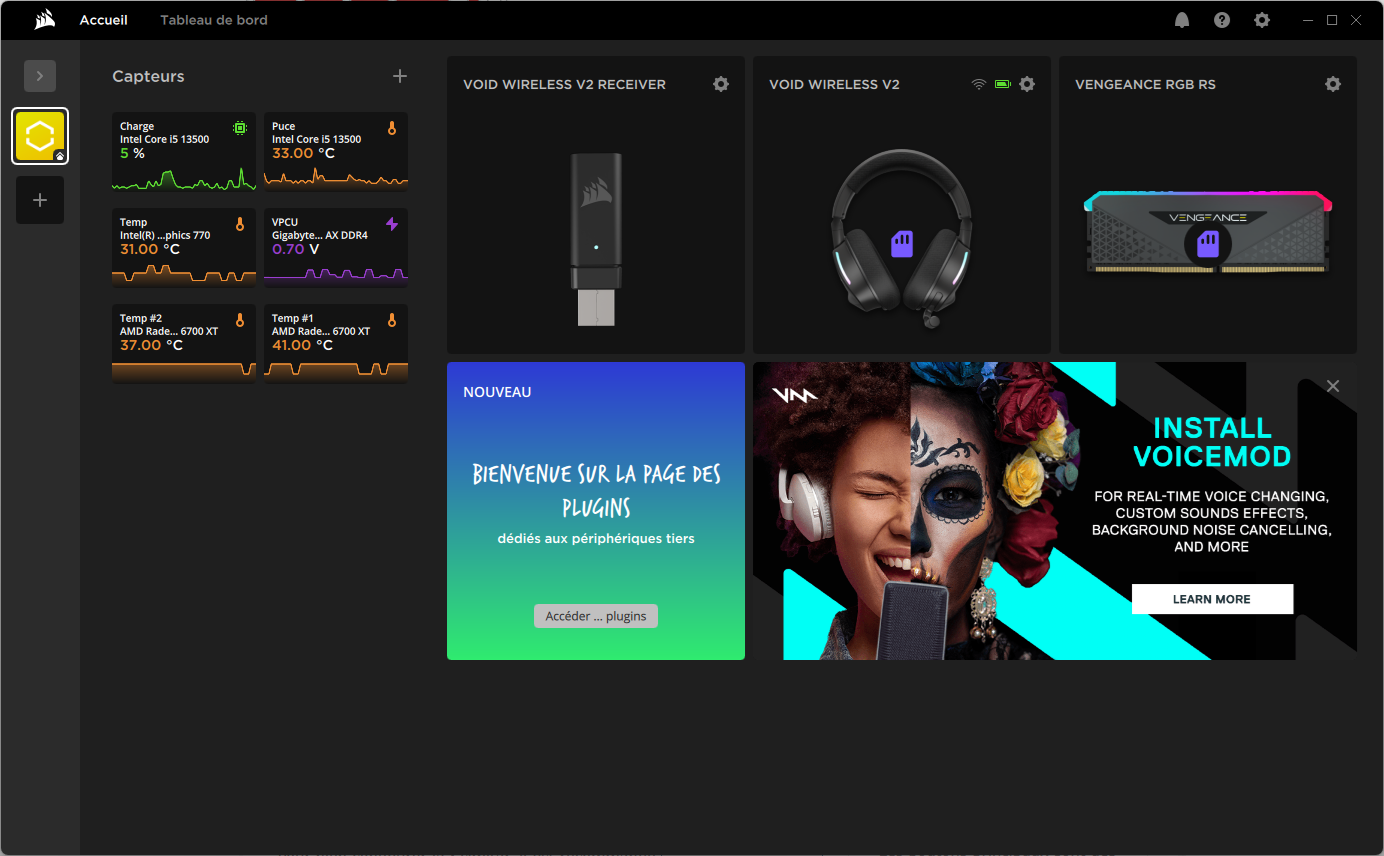The image size is (1384, 856).
Task: Add a new profile with sidebar plus
Action: [40, 200]
